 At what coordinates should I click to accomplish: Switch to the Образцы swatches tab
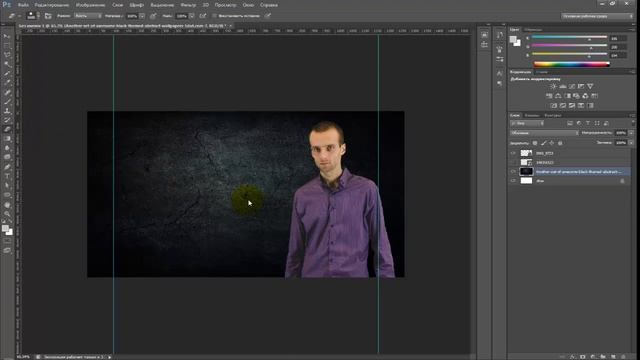tap(533, 30)
